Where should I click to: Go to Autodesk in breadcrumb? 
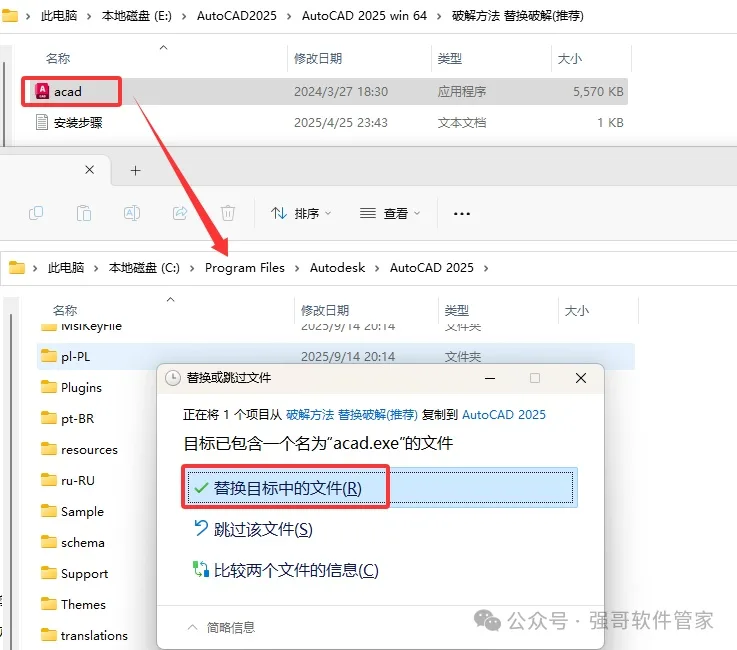pyautogui.click(x=337, y=268)
